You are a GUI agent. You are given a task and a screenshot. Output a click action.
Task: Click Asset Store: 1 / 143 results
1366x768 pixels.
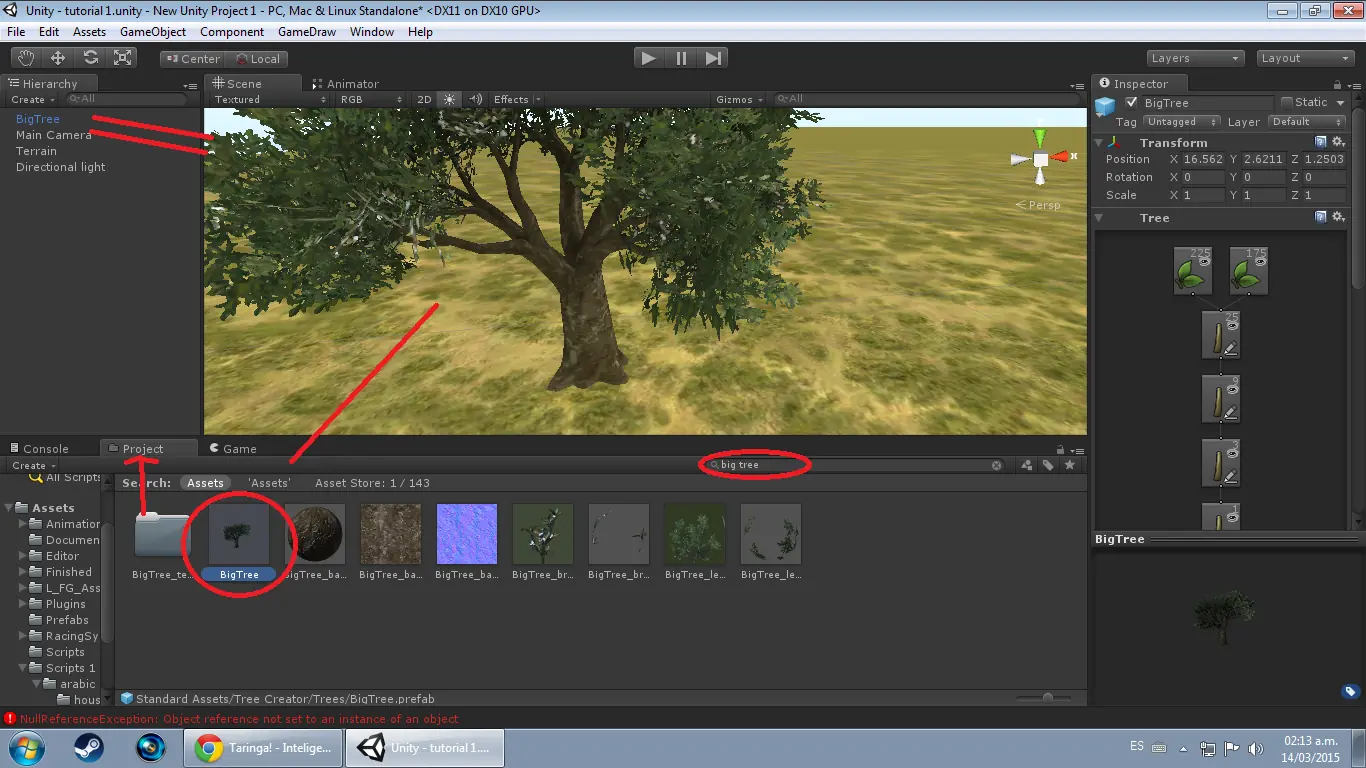point(372,483)
